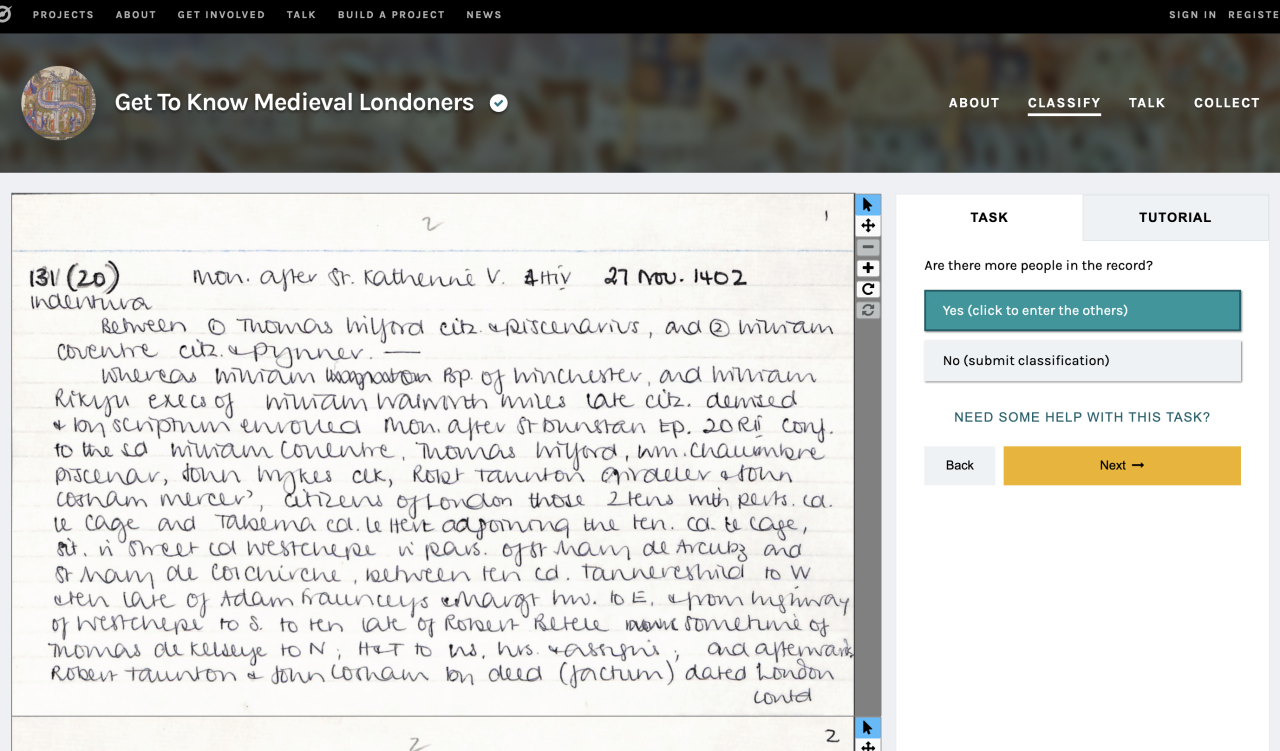Click the yellow Next button
This screenshot has width=1280, height=751.
coord(1122,465)
